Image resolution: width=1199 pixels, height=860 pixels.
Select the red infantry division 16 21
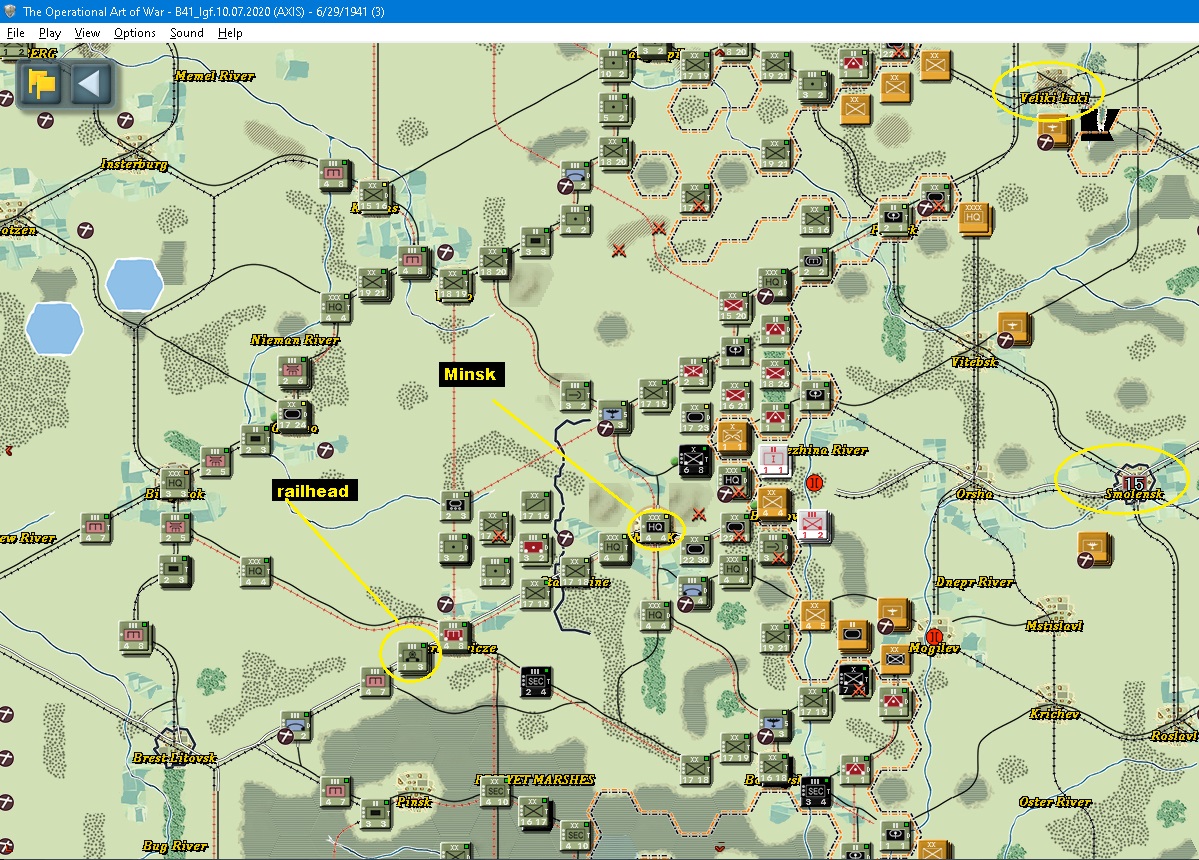pyautogui.click(x=735, y=394)
